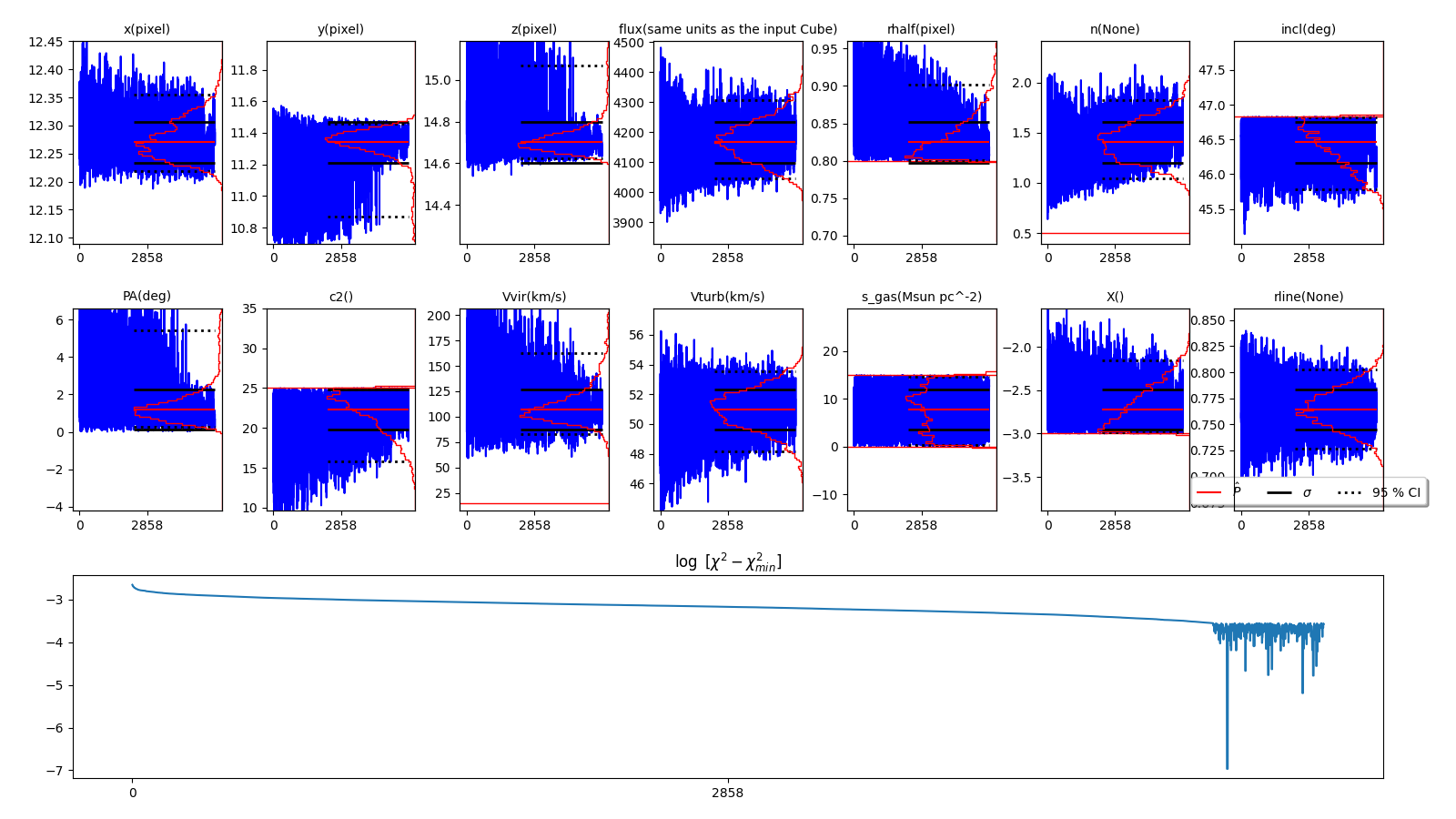
Task: Select the rline(None) subplot title
Action: pyautogui.click(x=1308, y=297)
